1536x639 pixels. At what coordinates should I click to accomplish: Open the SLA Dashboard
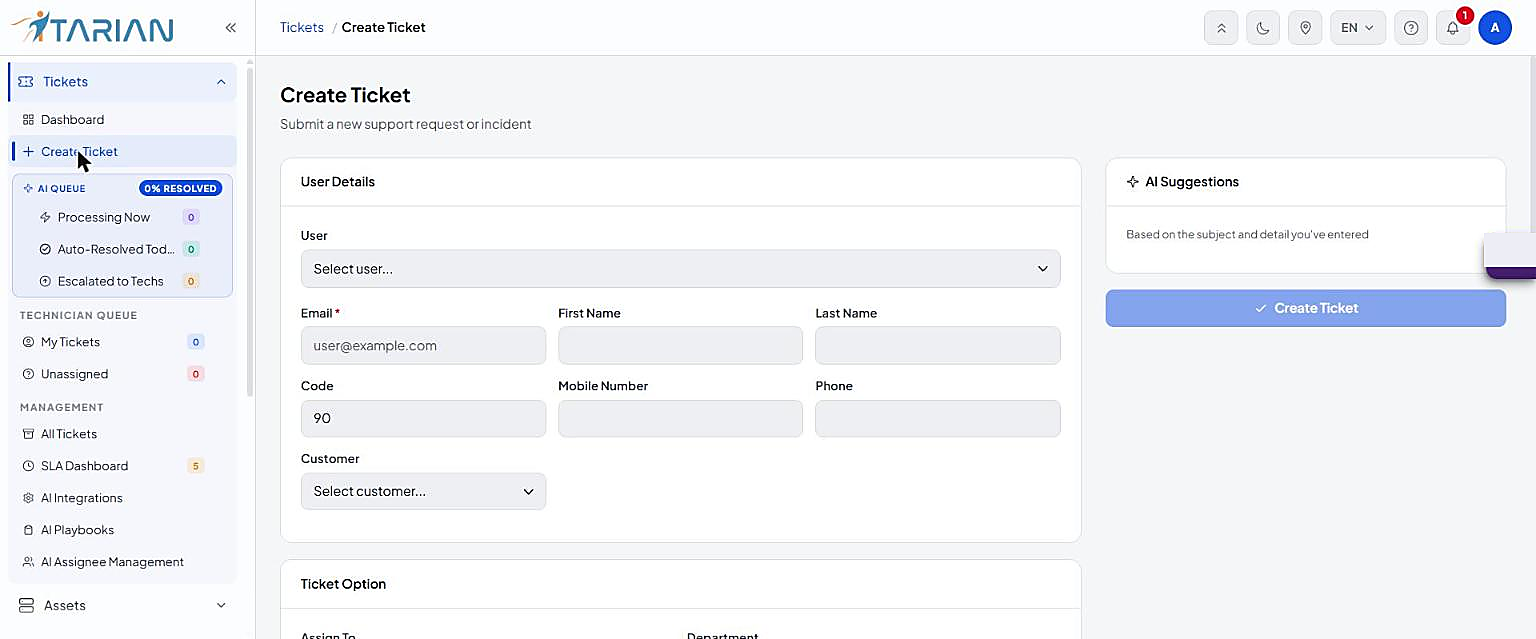point(122,466)
